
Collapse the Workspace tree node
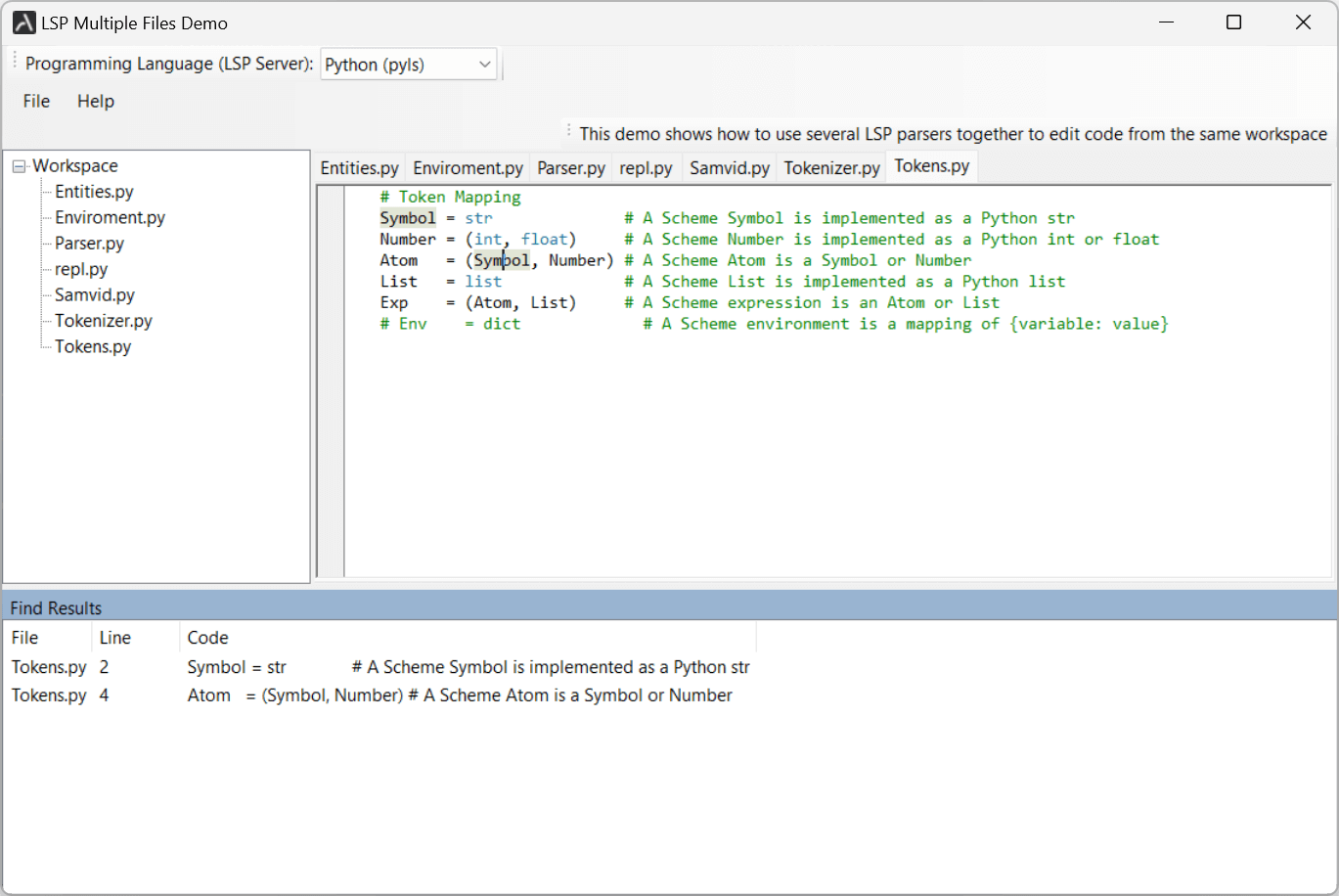pyautogui.click(x=20, y=166)
